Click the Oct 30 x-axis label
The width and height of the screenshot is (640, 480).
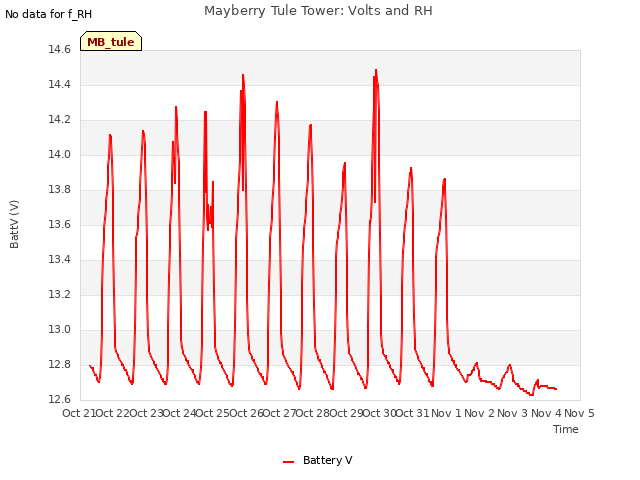point(380,413)
